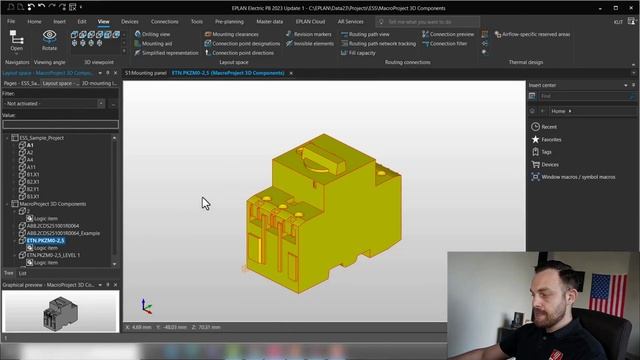Open Layout space navigator panel dropdown arrow
This screenshot has height=360, width=640.
point(100,73)
